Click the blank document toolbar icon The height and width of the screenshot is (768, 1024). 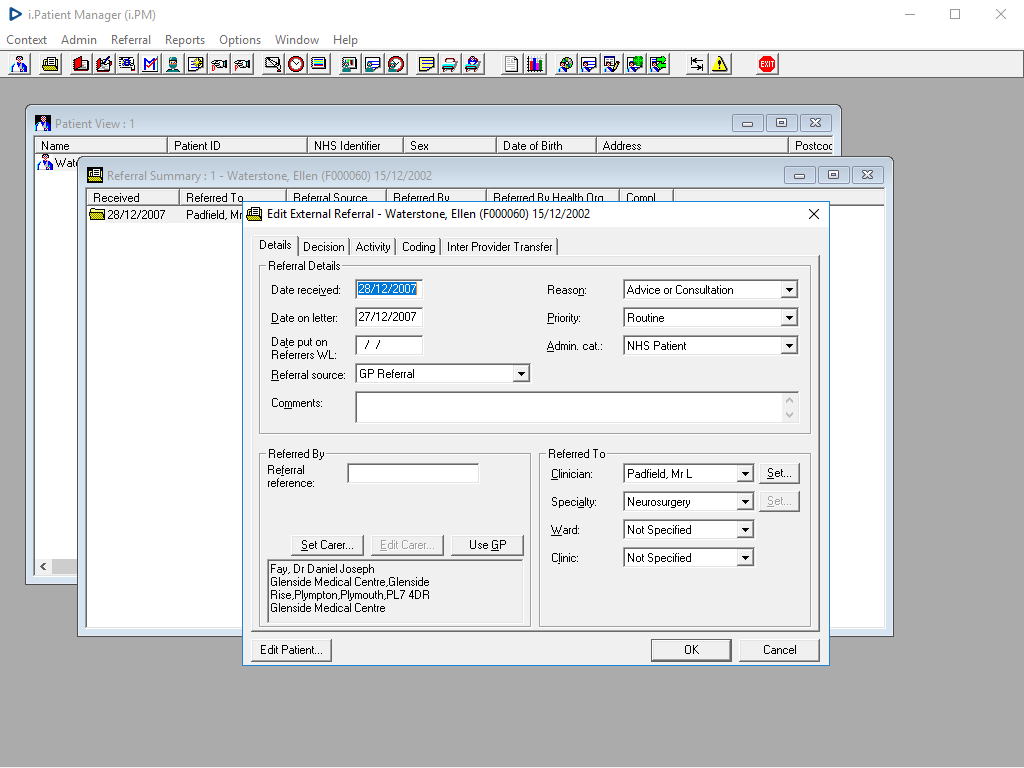pyautogui.click(x=511, y=64)
